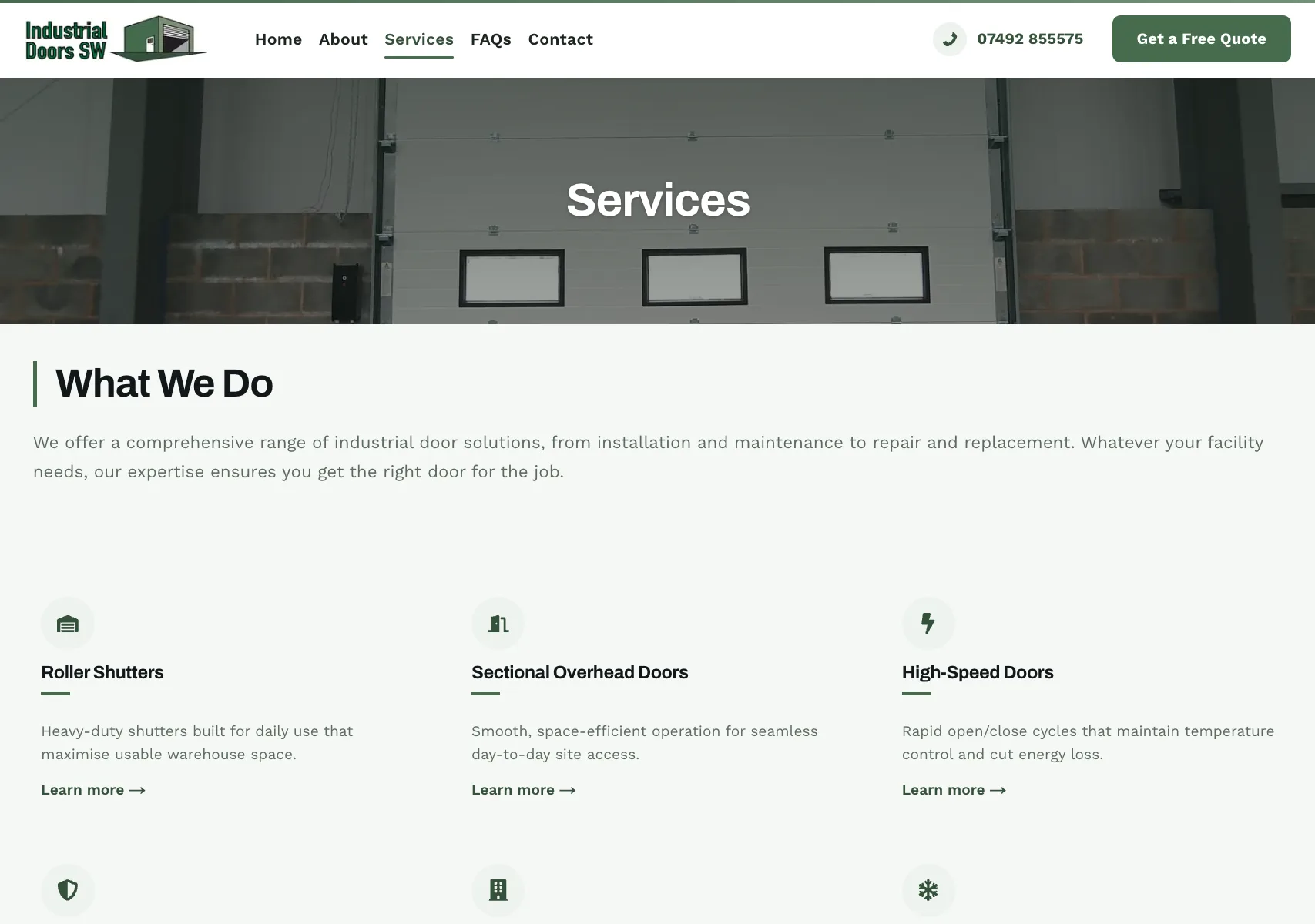Viewport: 1315px width, 924px height.
Task: Click the snowflake icon in the second row
Action: click(928, 890)
